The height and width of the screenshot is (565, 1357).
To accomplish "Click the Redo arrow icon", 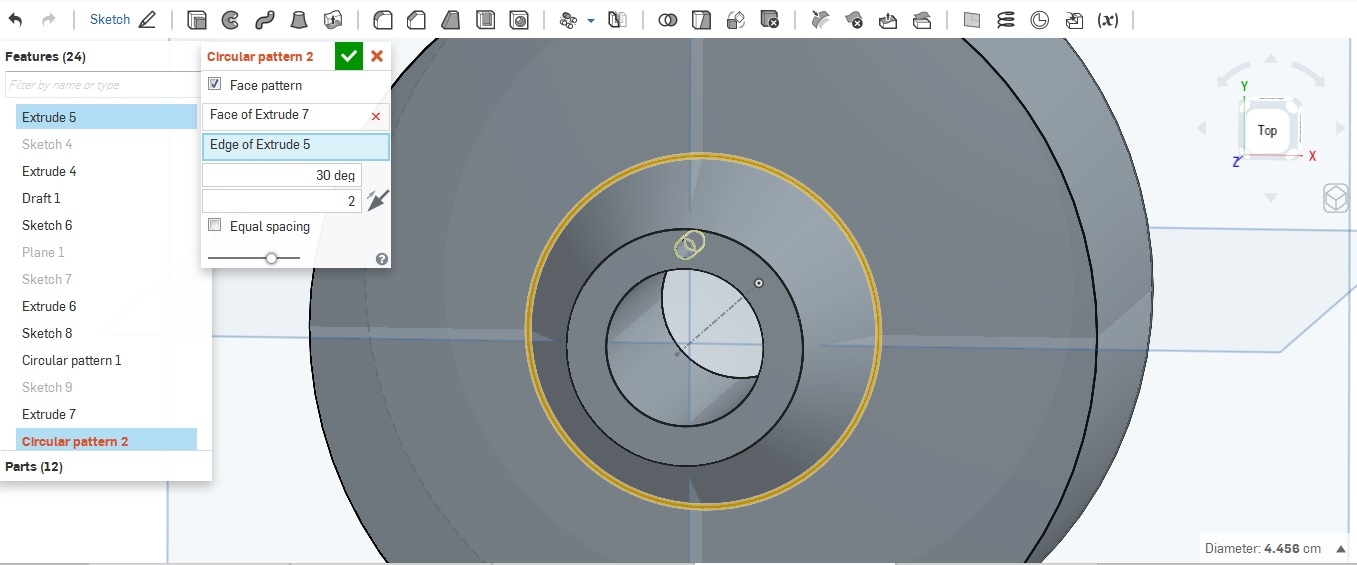I will [49, 19].
